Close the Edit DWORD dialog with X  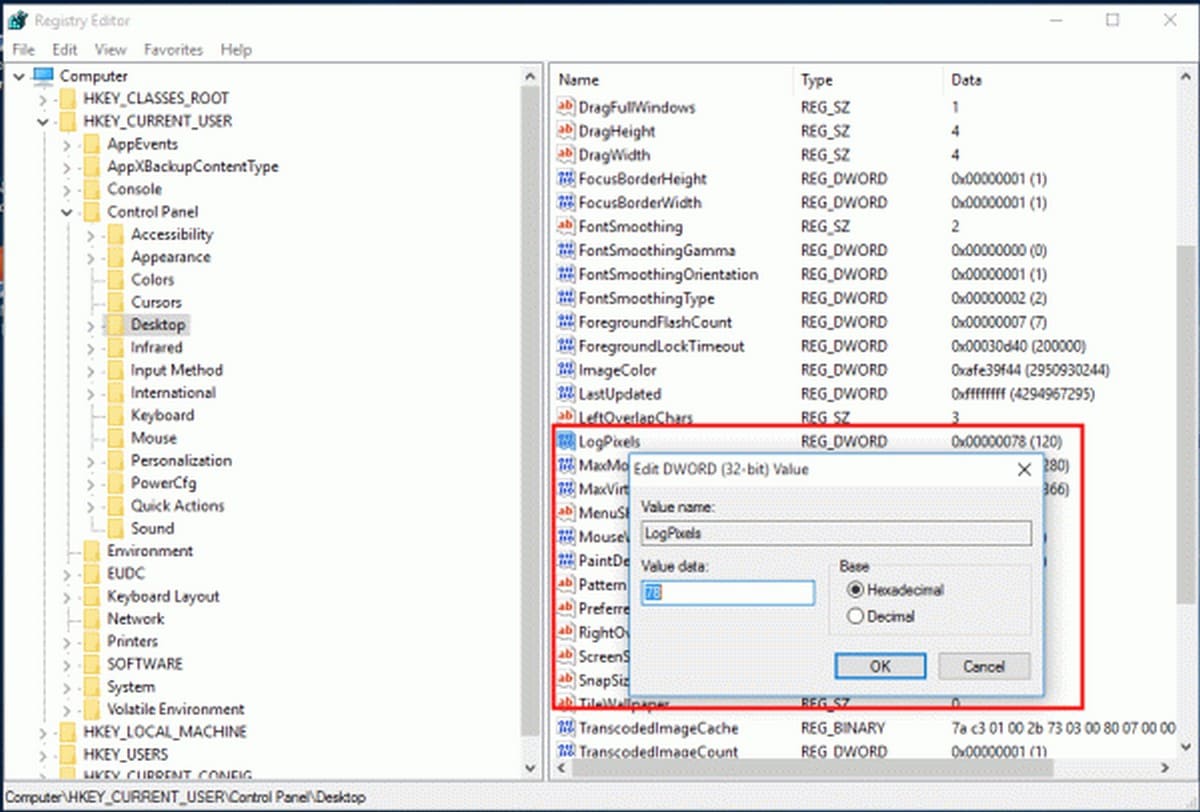(x=1023, y=469)
